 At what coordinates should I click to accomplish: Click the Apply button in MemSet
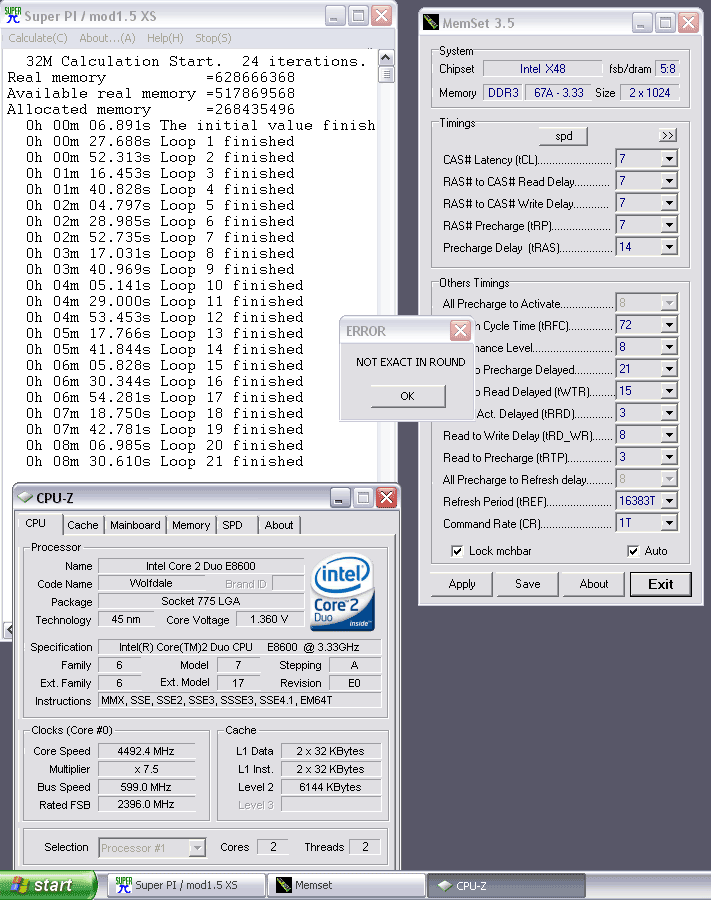point(462,584)
